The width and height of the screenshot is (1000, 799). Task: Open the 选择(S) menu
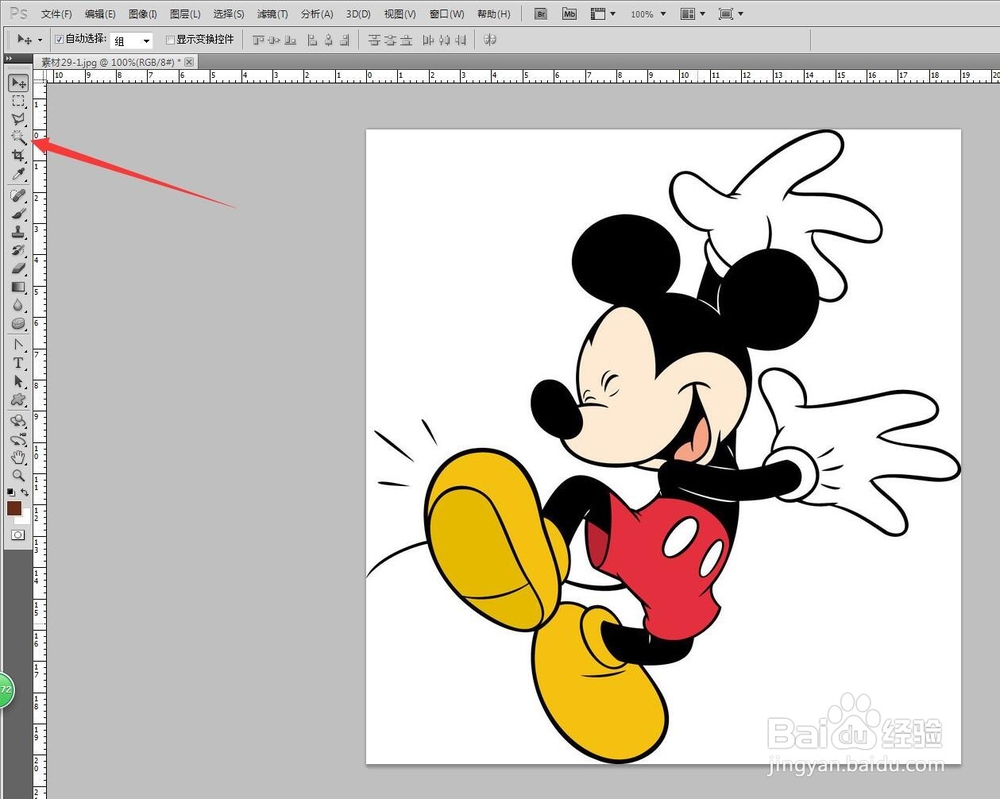pos(228,13)
